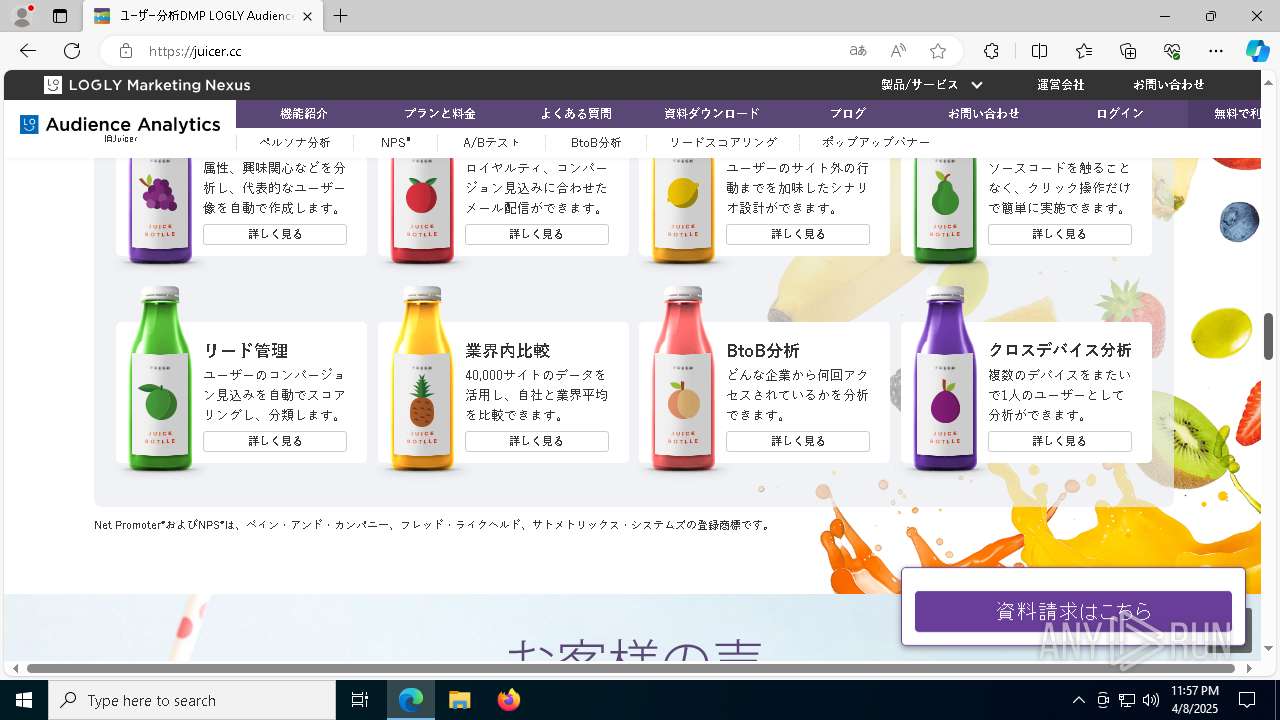This screenshot has height=720, width=1280.
Task: Select the ポップアップバナー submenu item
Action: 876,143
